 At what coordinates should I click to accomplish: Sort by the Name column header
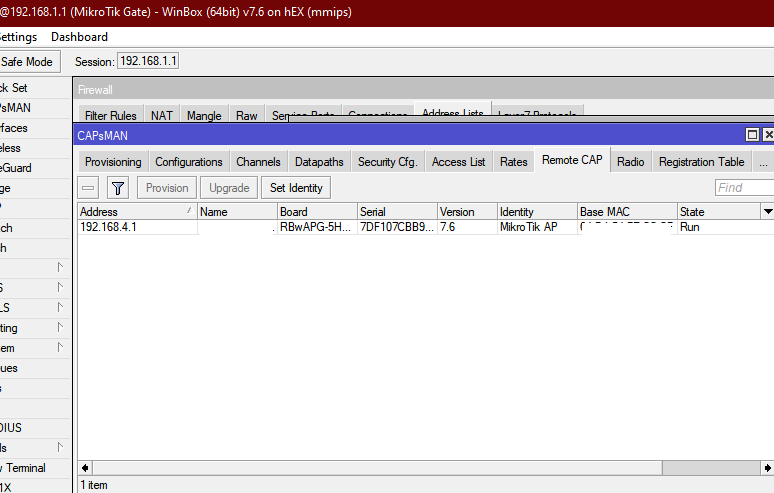237,212
